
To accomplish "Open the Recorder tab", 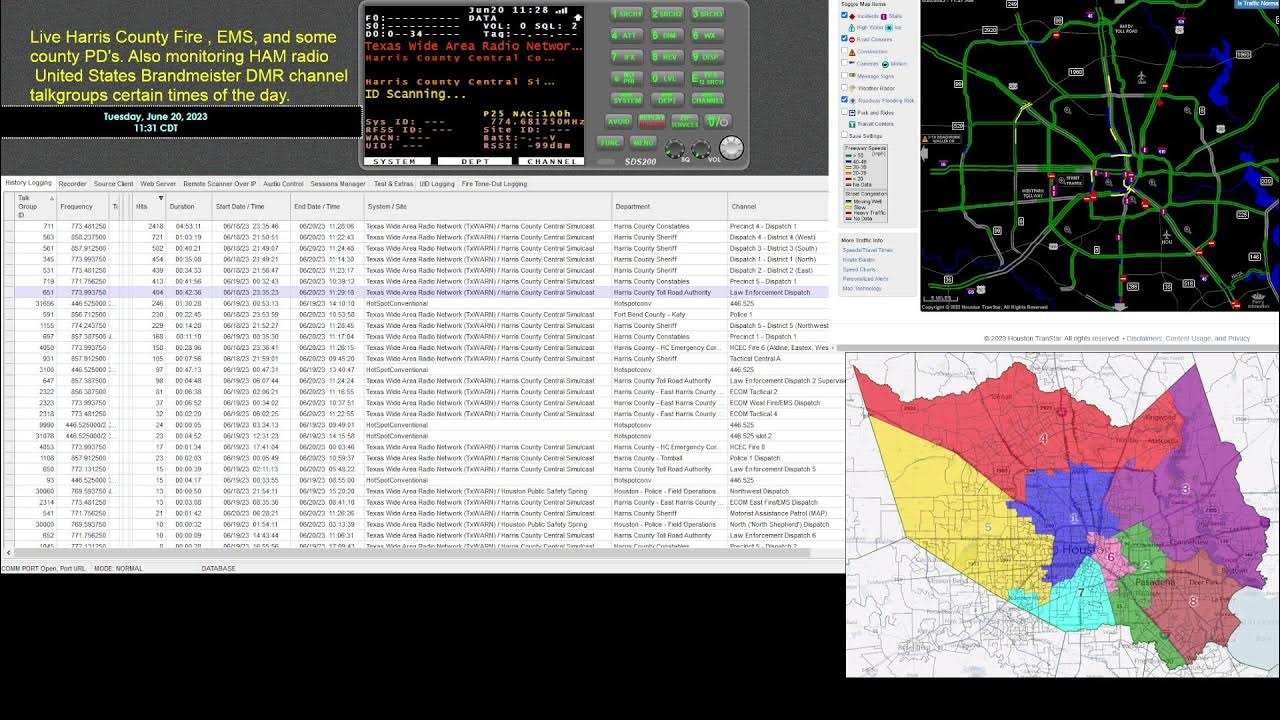I will (72, 184).
